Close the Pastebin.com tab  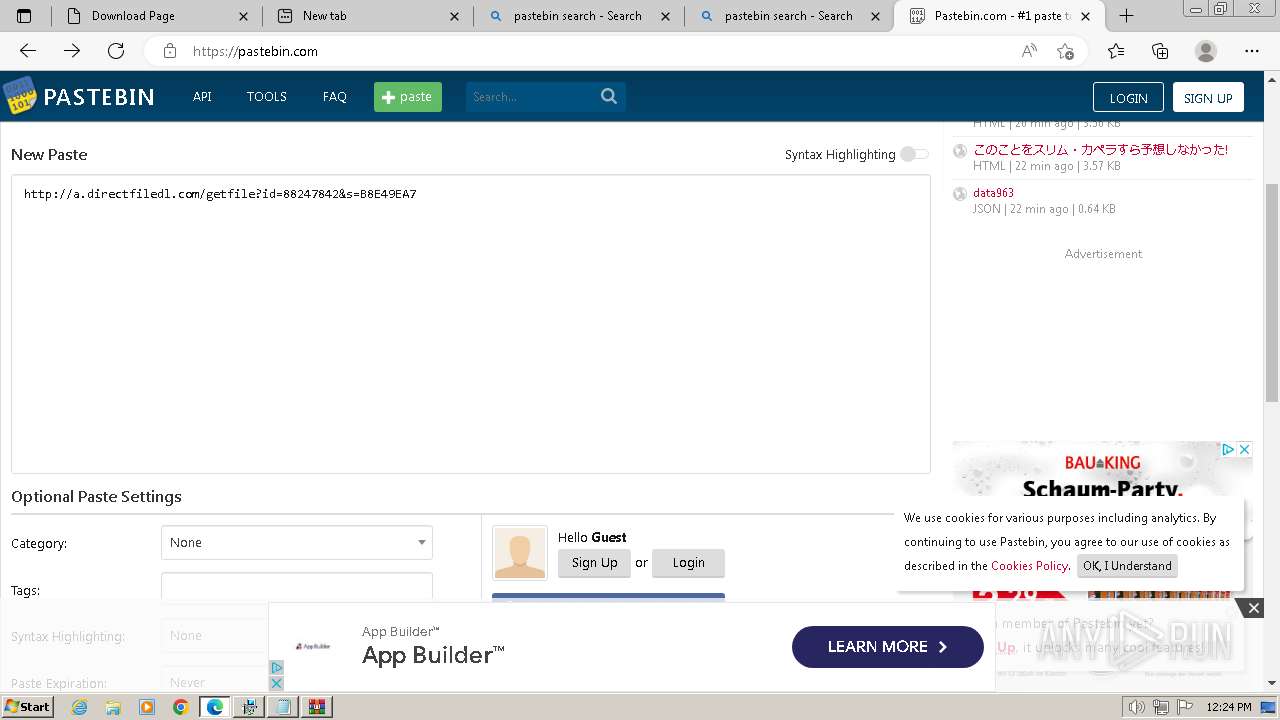[x=1086, y=16]
